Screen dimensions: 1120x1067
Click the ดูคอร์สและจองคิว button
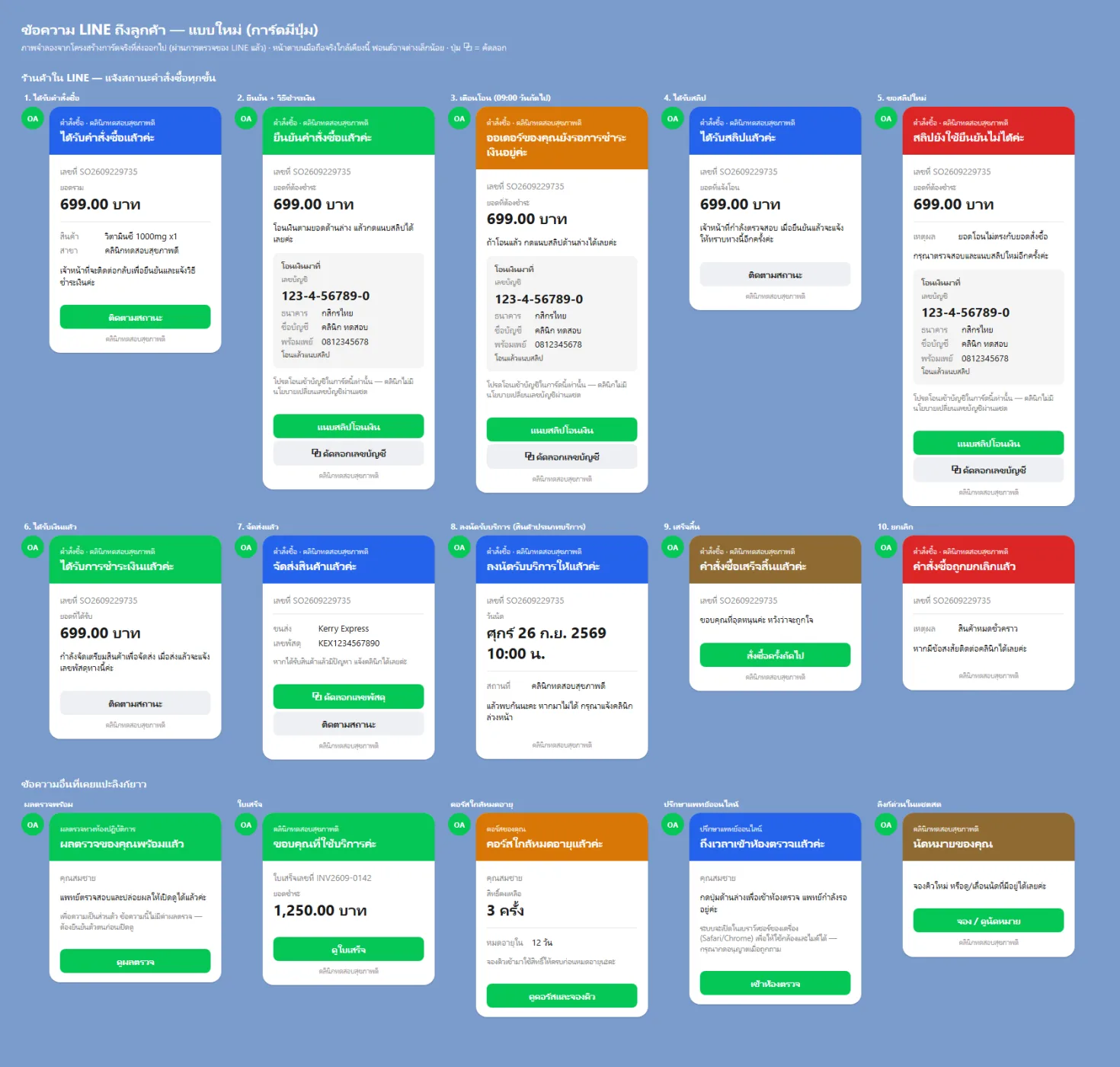[x=562, y=996]
